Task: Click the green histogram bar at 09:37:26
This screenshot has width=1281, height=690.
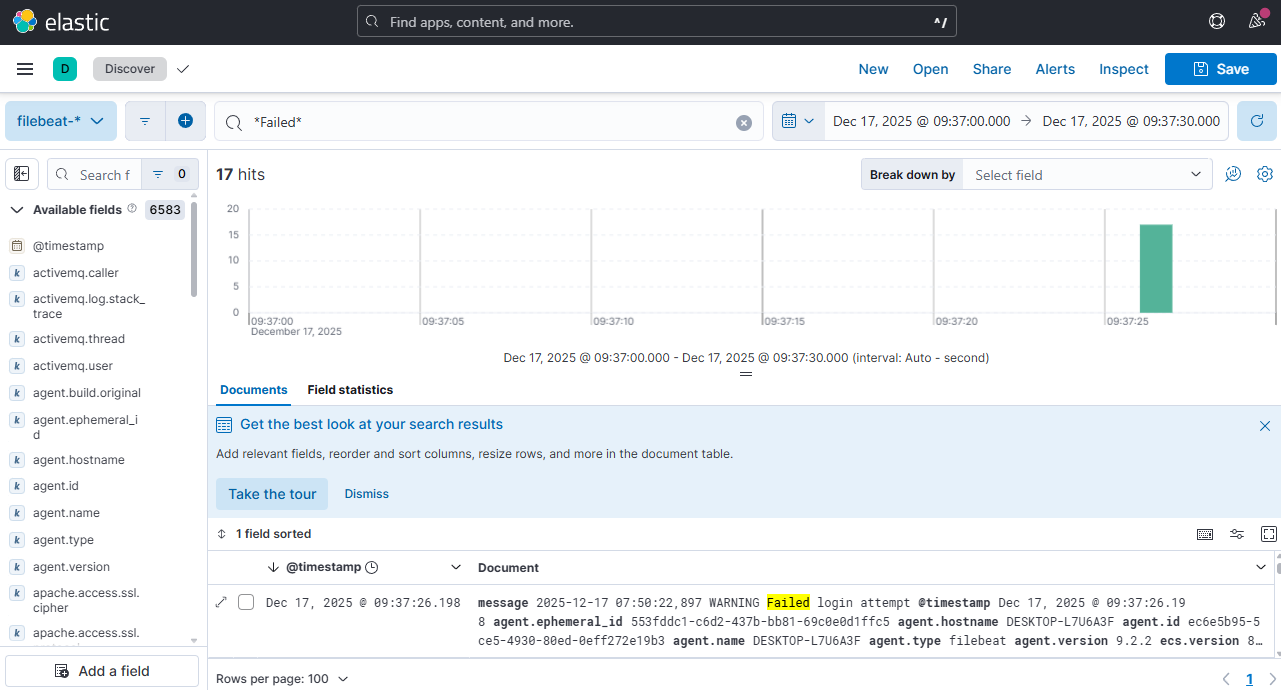Action: tap(1156, 268)
